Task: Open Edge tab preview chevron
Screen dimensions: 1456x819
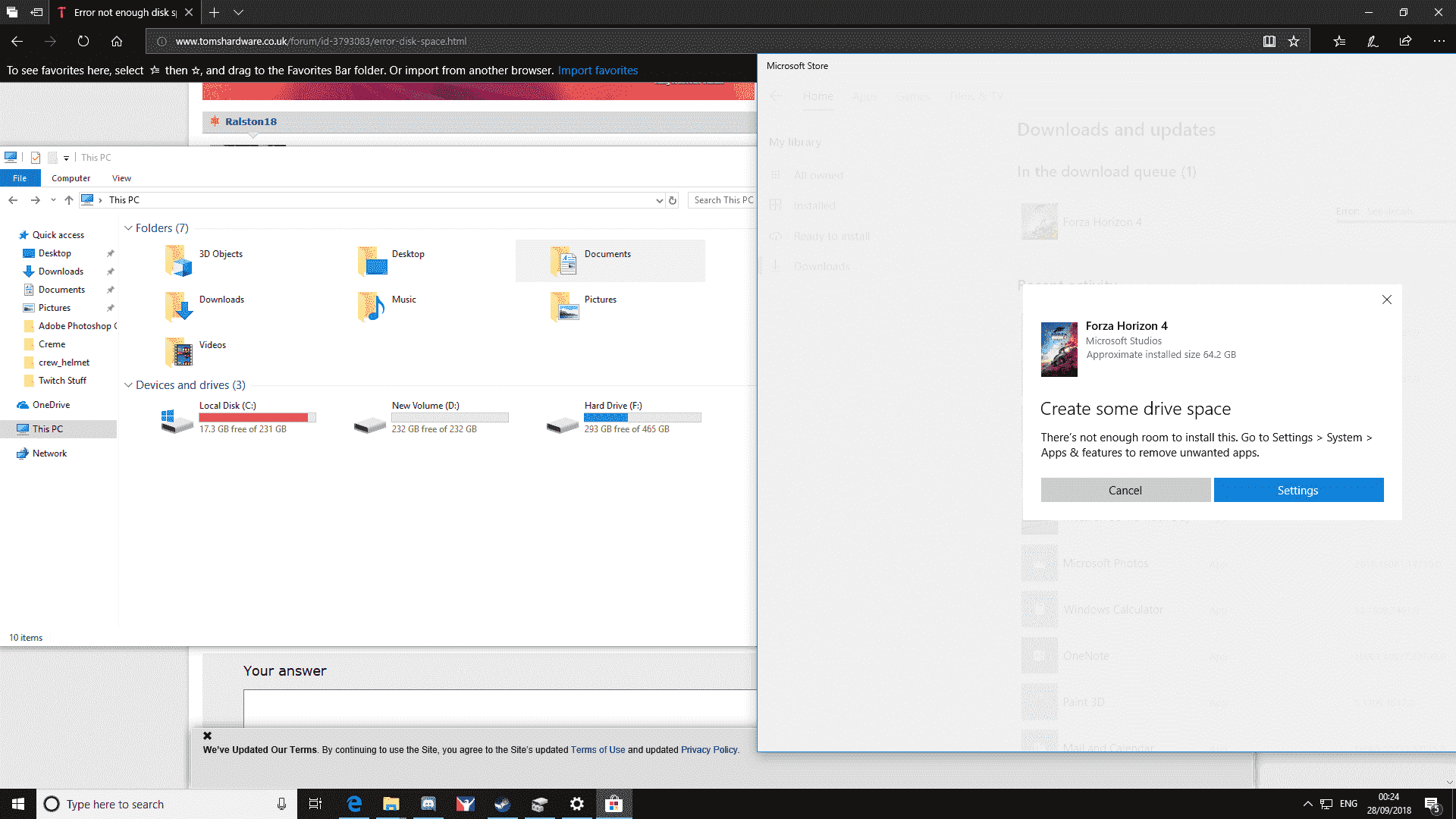Action: (238, 12)
